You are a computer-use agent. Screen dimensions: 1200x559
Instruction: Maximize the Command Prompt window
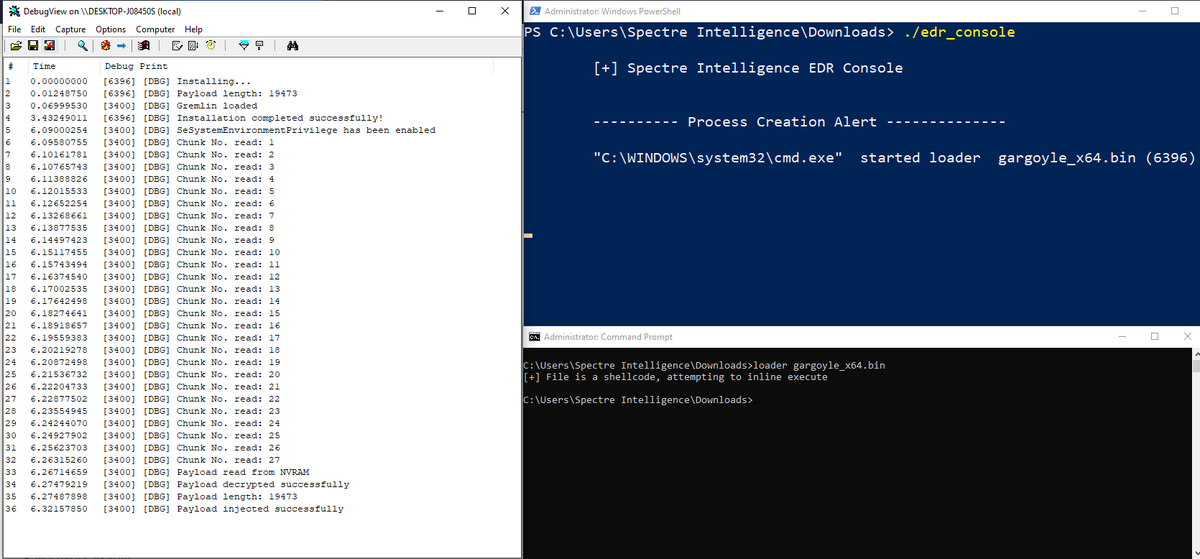click(x=1157, y=337)
